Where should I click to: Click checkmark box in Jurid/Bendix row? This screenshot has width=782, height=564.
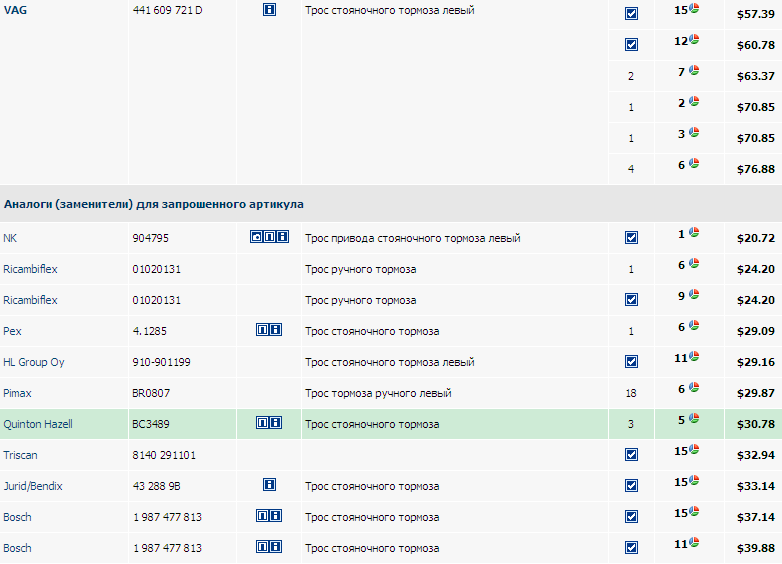click(631, 485)
